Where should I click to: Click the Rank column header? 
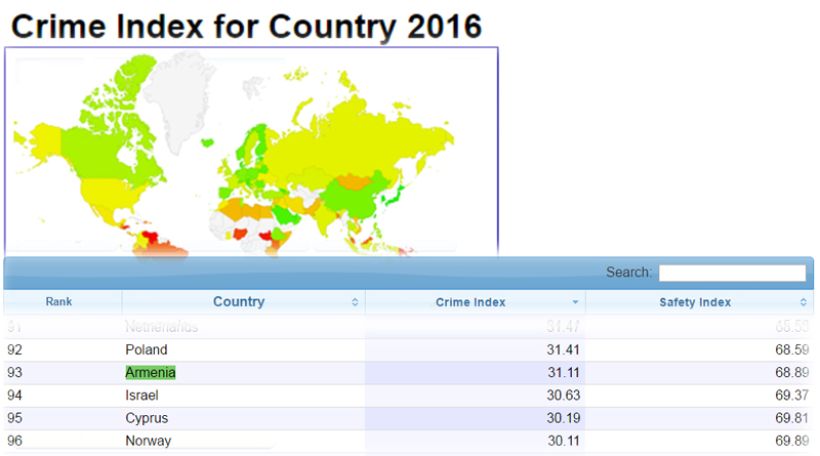point(59,302)
